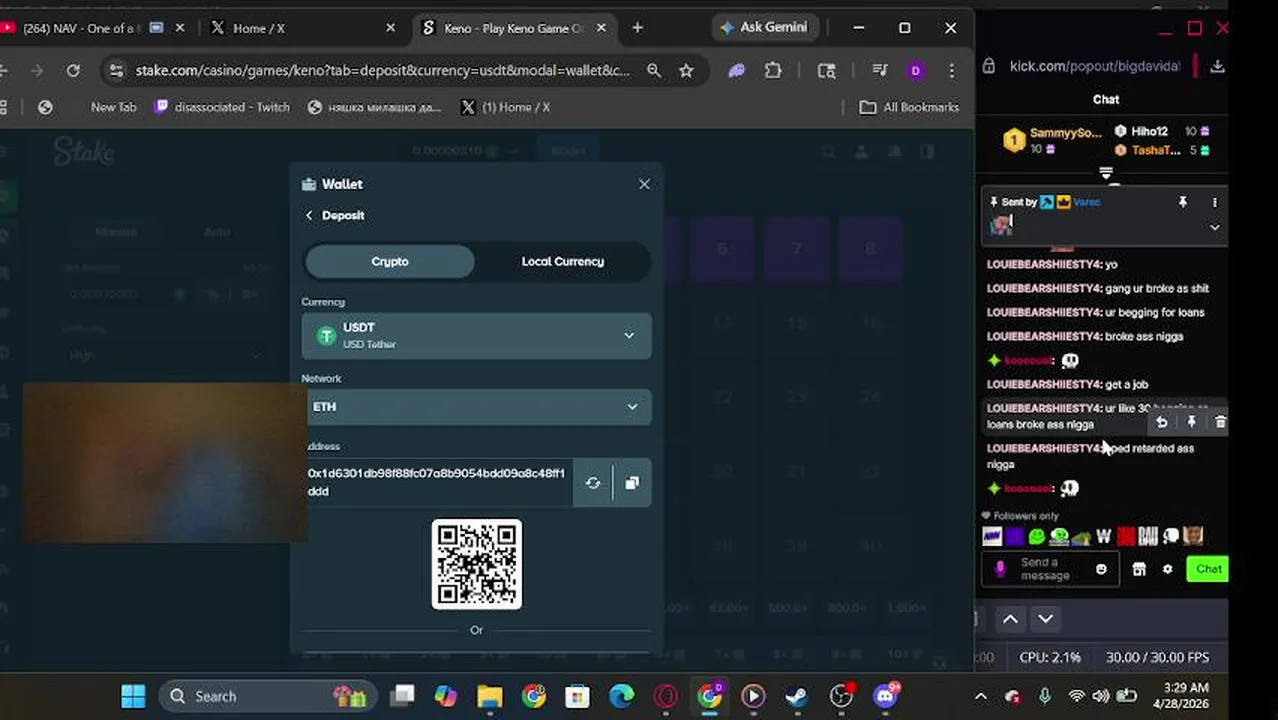This screenshot has width=1278, height=720.
Task: Open the zoom magnifier in address bar
Action: pos(653,70)
